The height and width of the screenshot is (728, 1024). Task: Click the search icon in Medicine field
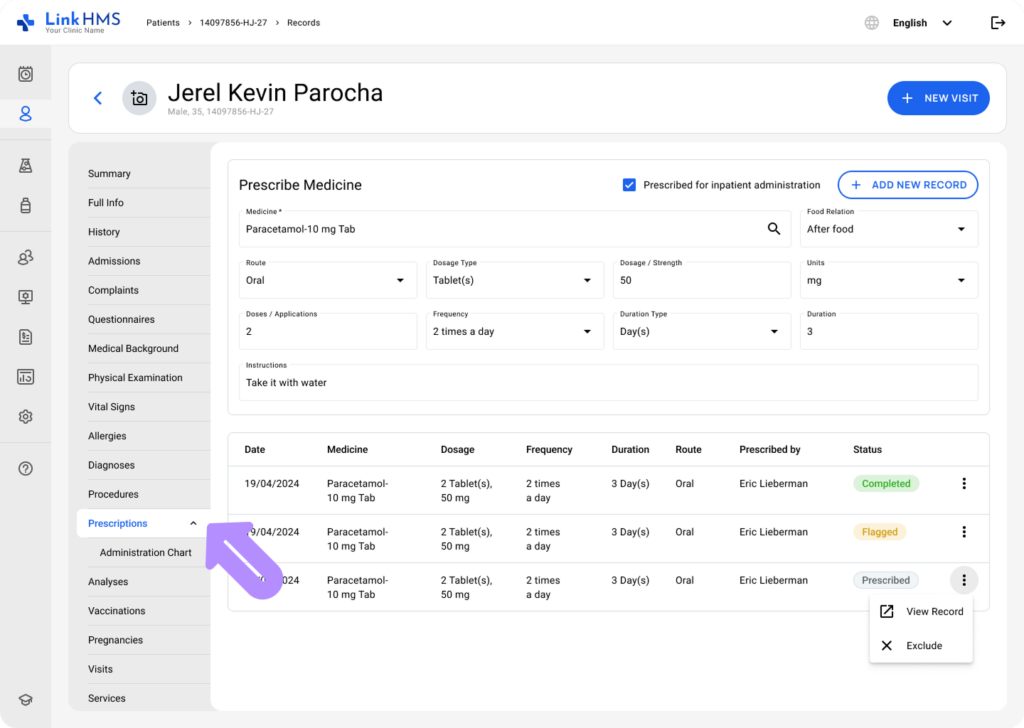(x=773, y=229)
